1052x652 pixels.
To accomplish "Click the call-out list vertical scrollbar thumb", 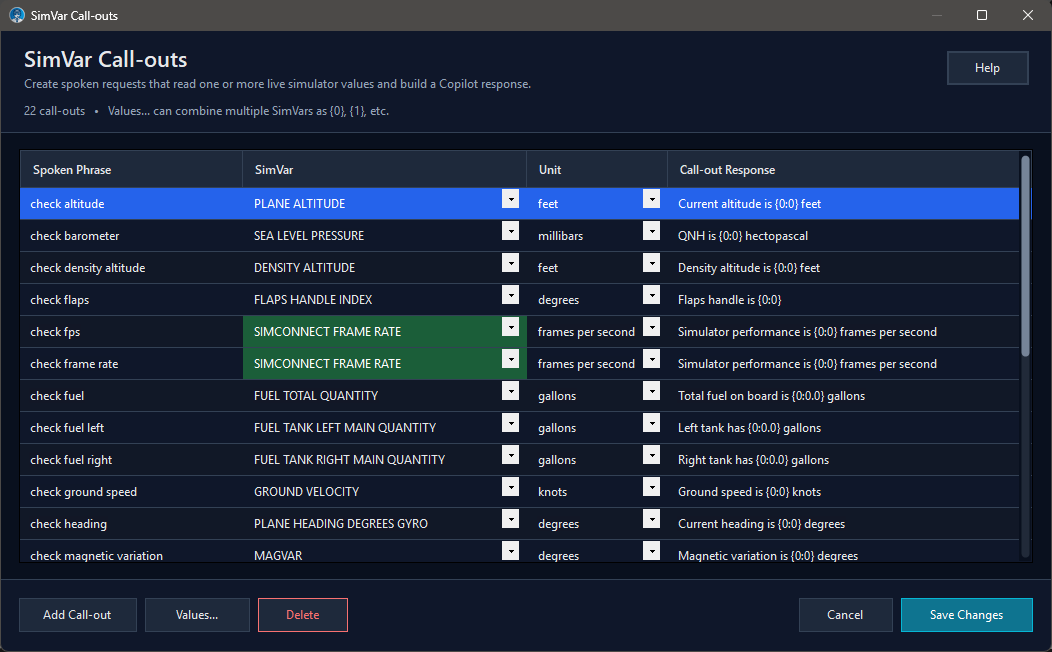I will pyautogui.click(x=1025, y=256).
